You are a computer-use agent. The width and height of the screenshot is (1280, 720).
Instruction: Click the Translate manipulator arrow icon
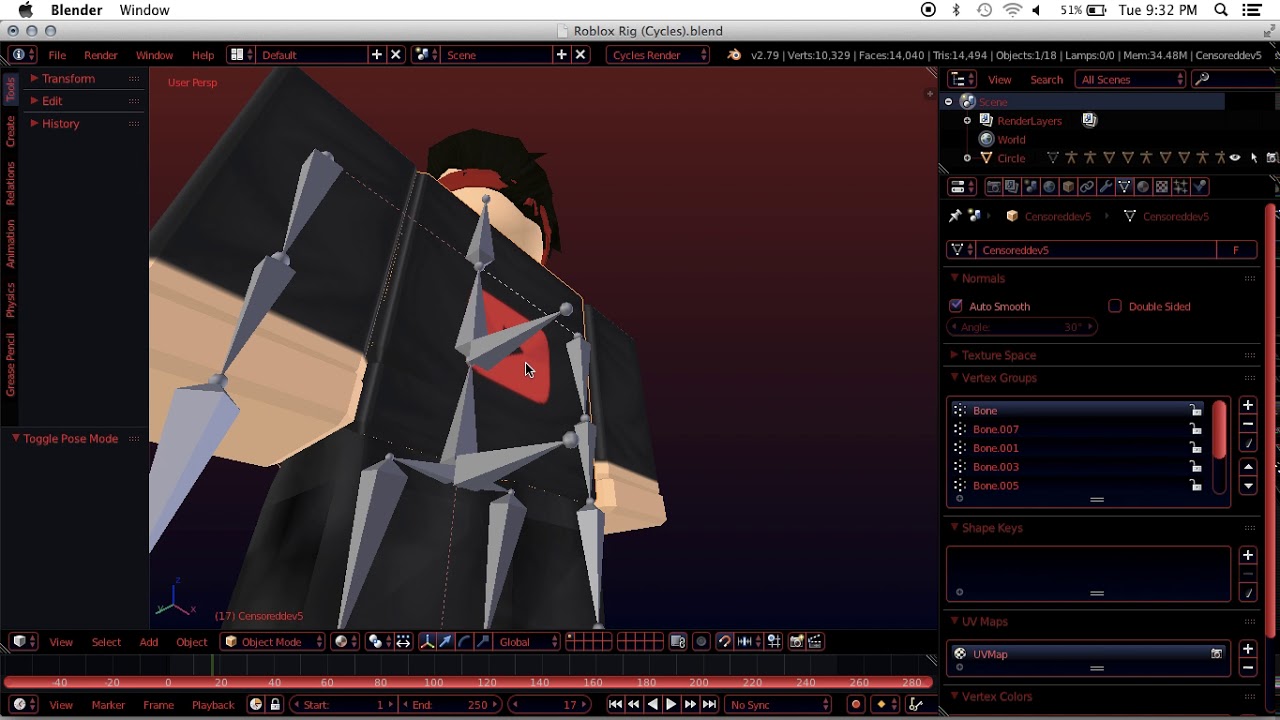pyautogui.click(x=445, y=642)
